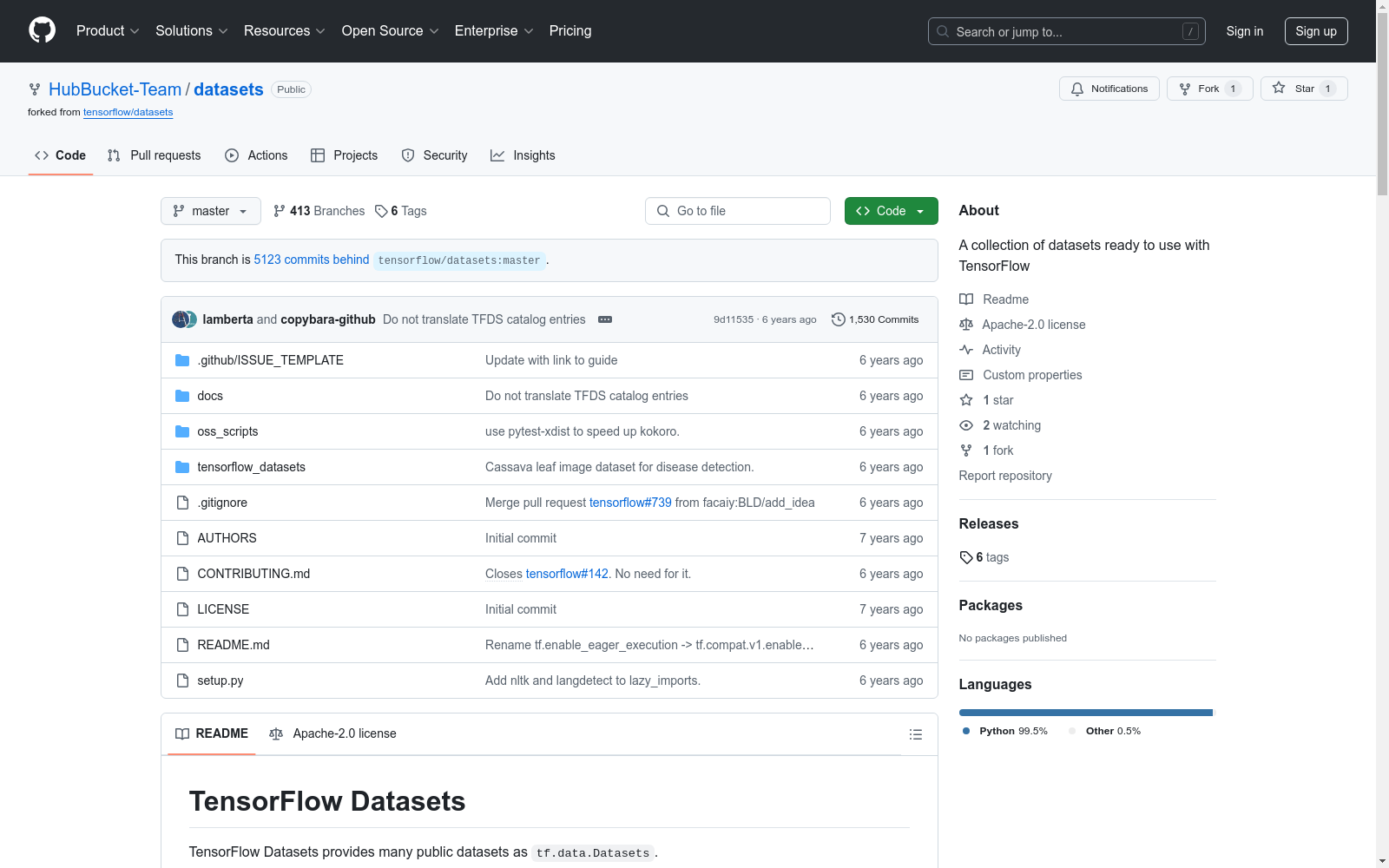Click the README.md file icon

click(182, 645)
